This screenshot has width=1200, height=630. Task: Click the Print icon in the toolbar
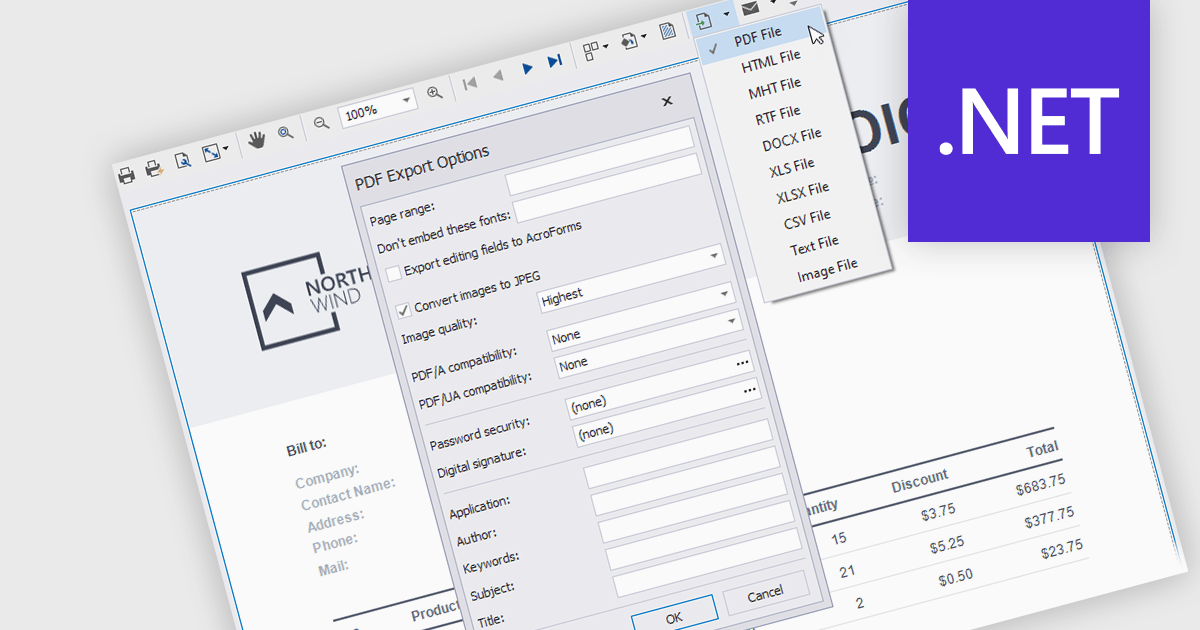point(127,176)
